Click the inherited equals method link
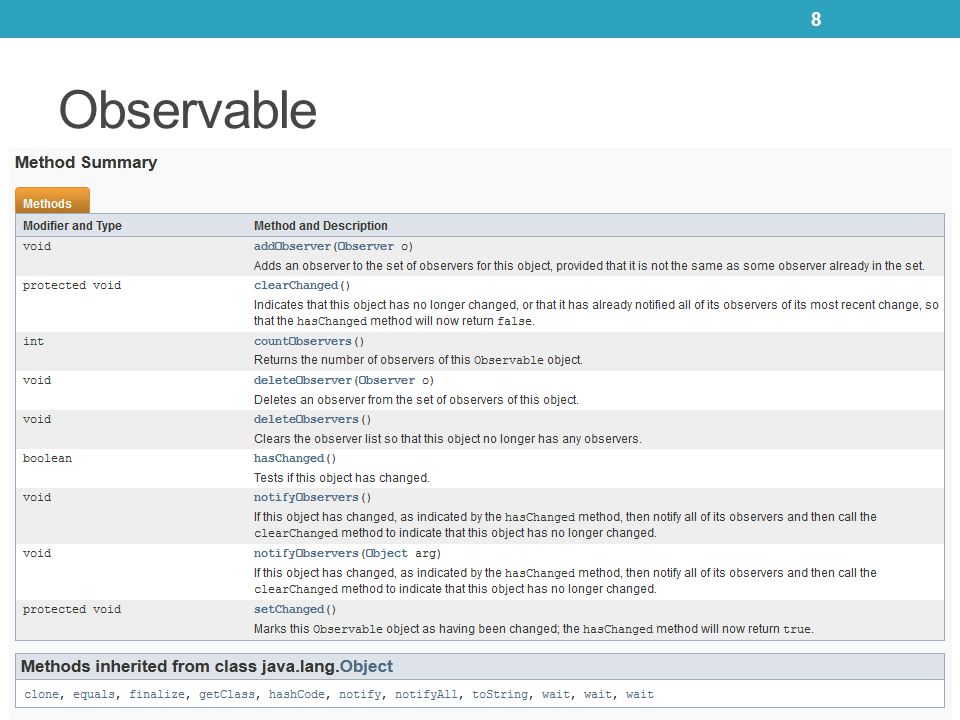The height and width of the screenshot is (720, 960). (94, 694)
